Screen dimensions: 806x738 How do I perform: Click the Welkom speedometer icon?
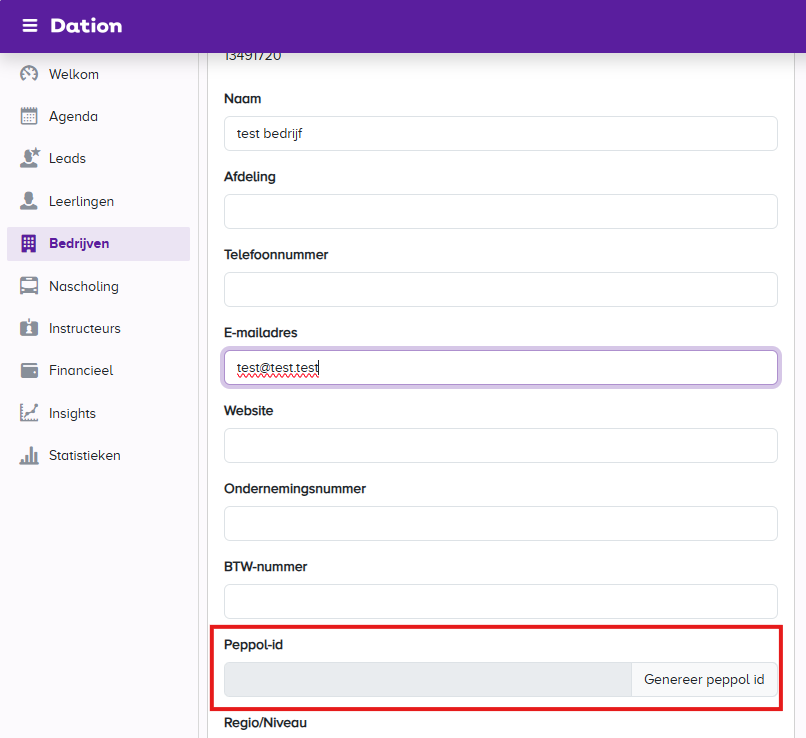click(x=29, y=74)
